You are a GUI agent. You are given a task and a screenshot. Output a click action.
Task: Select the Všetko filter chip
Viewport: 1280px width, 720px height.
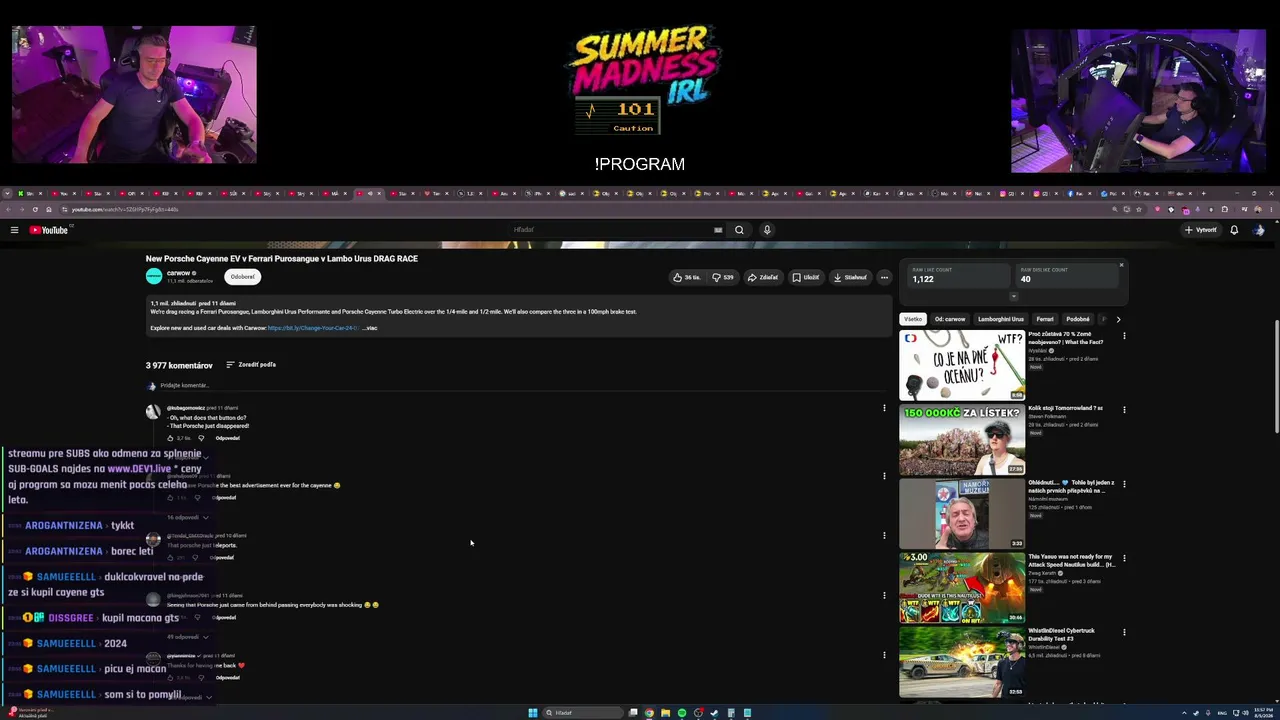[913, 319]
